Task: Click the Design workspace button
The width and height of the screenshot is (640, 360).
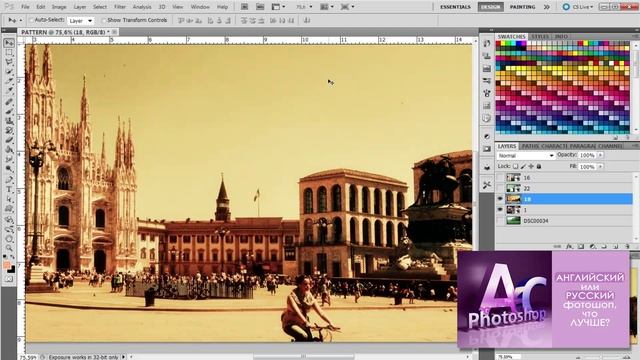Action: click(x=490, y=7)
